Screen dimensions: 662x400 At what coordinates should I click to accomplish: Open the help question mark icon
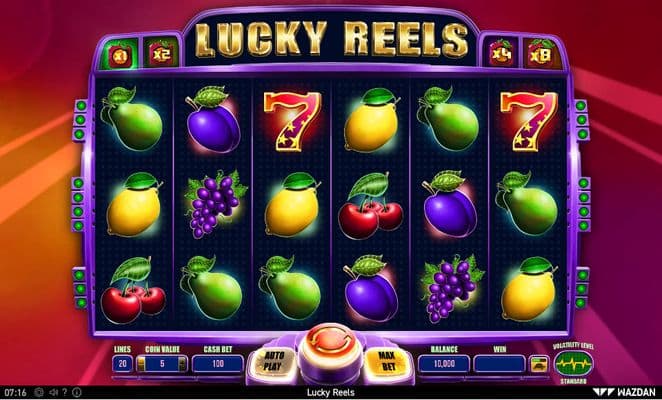65,392
